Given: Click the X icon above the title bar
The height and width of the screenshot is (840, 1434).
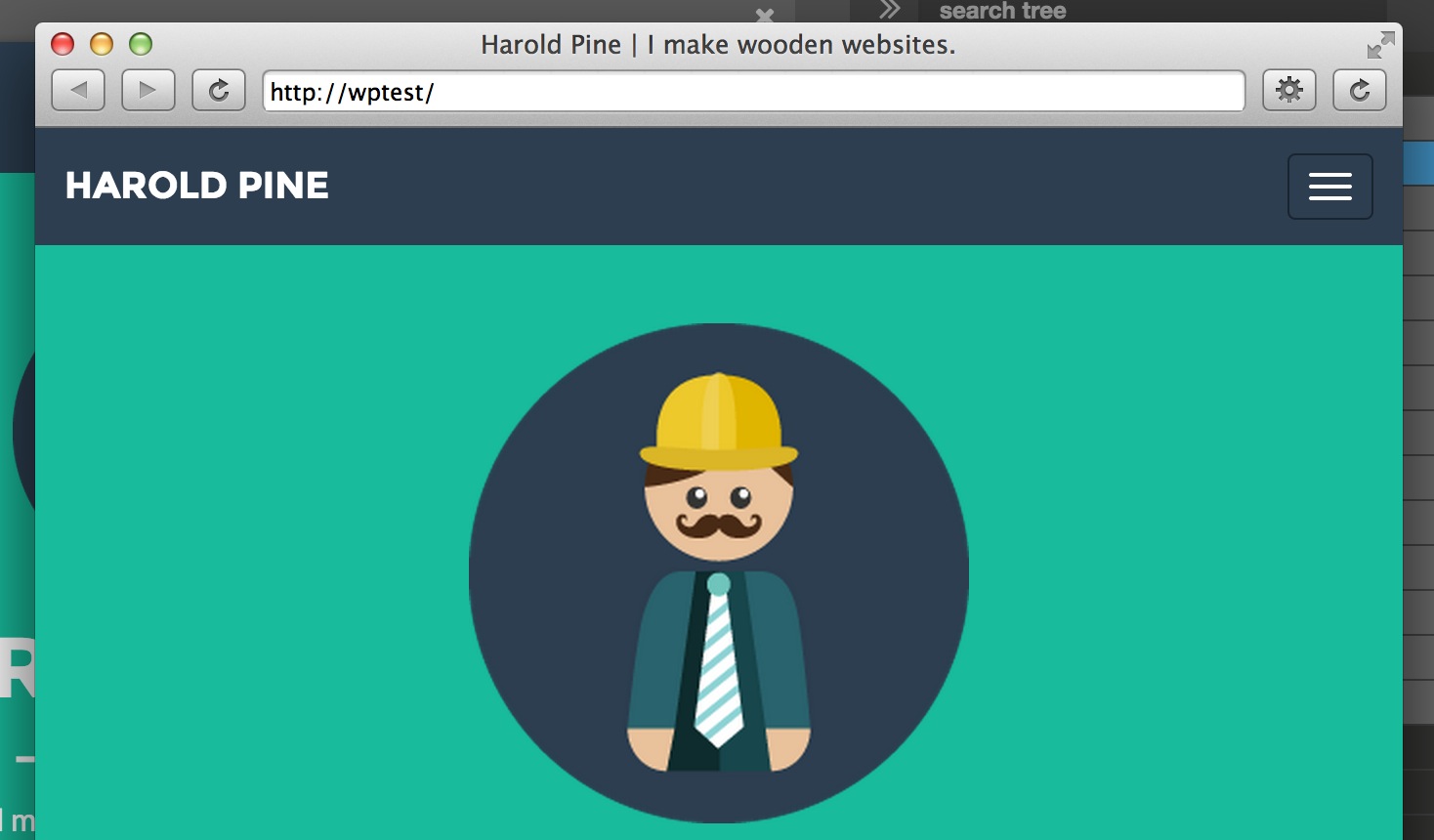Looking at the screenshot, I should (765, 15).
